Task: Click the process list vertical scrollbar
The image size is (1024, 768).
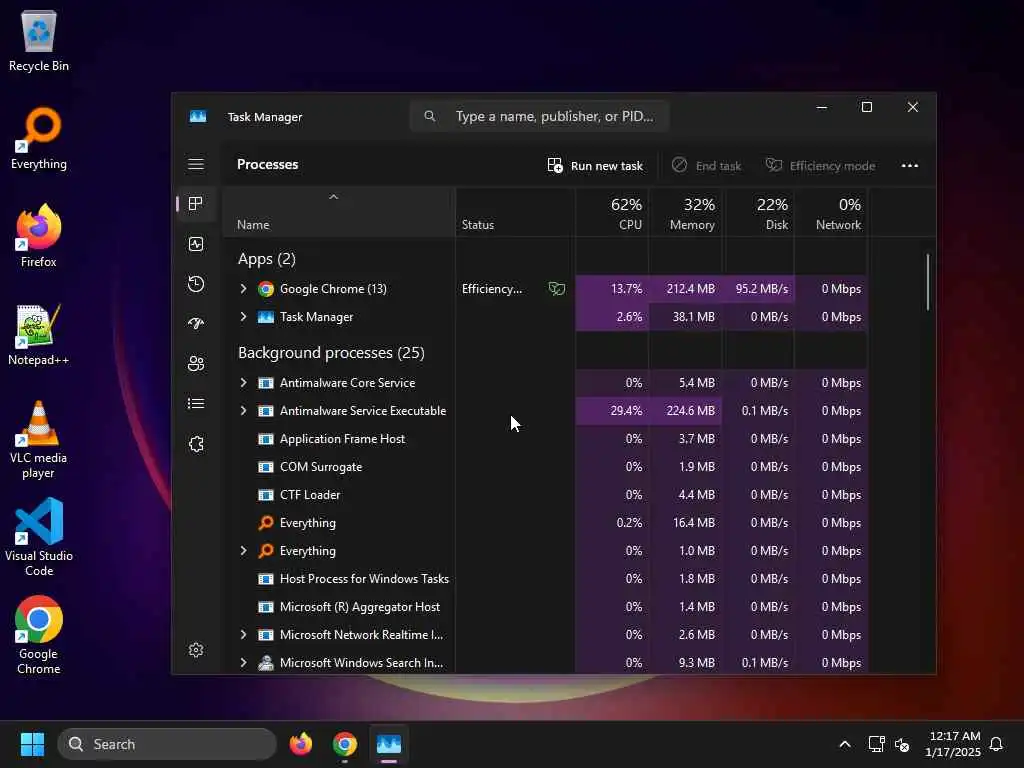Action: (927, 282)
